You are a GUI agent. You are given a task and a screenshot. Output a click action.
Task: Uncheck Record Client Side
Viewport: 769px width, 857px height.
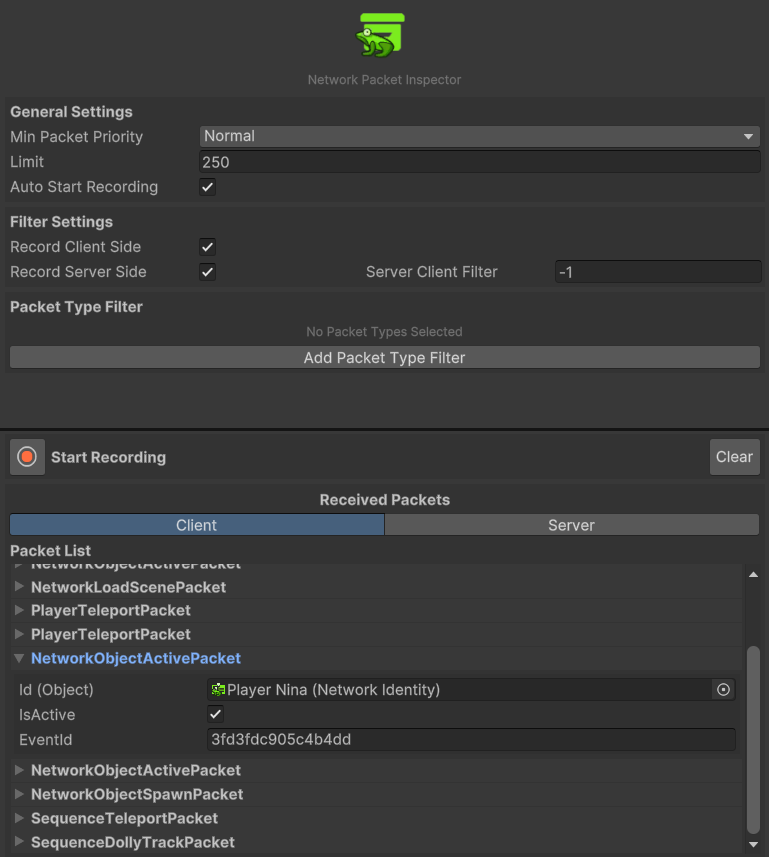207,247
